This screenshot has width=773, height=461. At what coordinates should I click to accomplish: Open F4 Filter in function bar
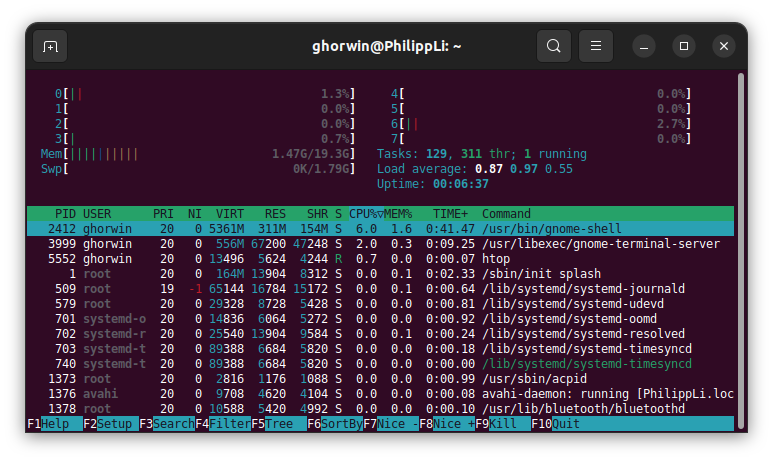222,423
